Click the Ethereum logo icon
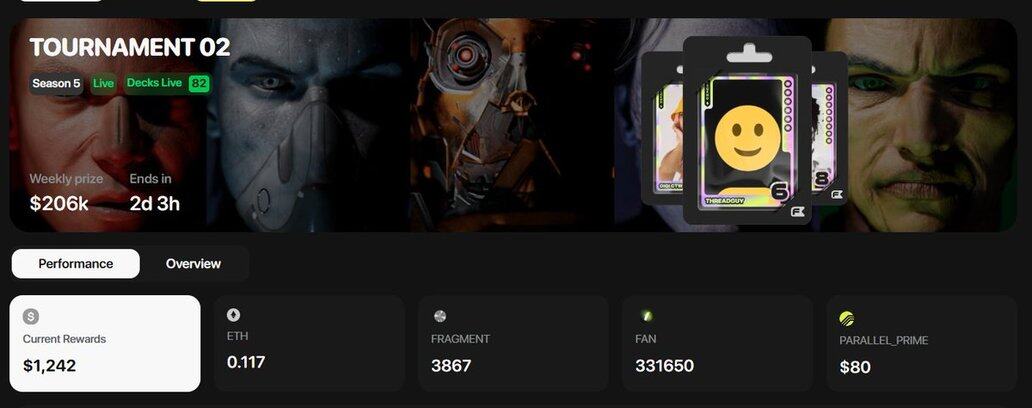Screen dimensions: 1032x408 click(234, 315)
